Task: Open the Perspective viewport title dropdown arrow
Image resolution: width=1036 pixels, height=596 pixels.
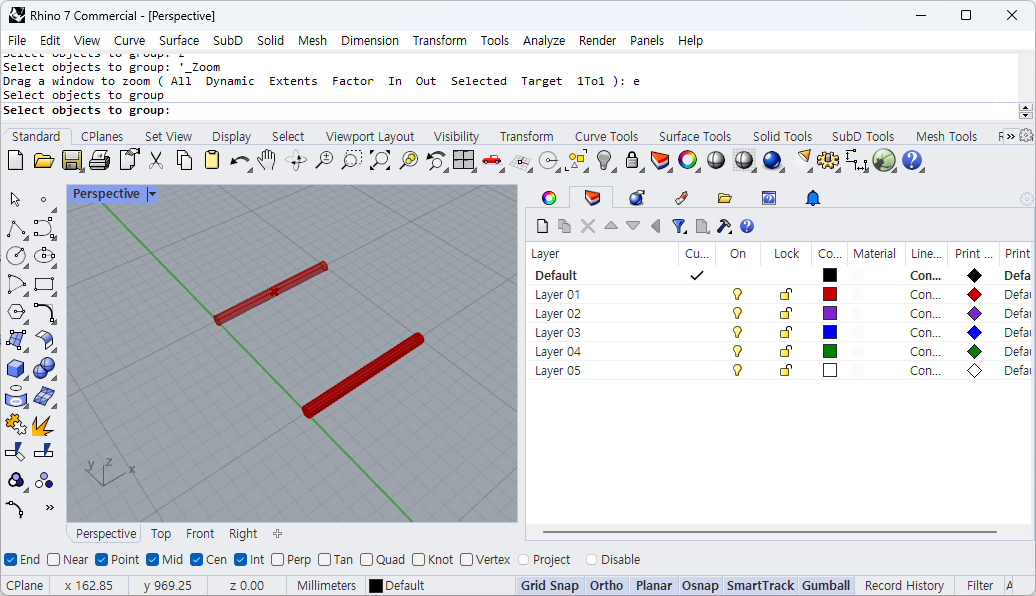Action: [152, 194]
